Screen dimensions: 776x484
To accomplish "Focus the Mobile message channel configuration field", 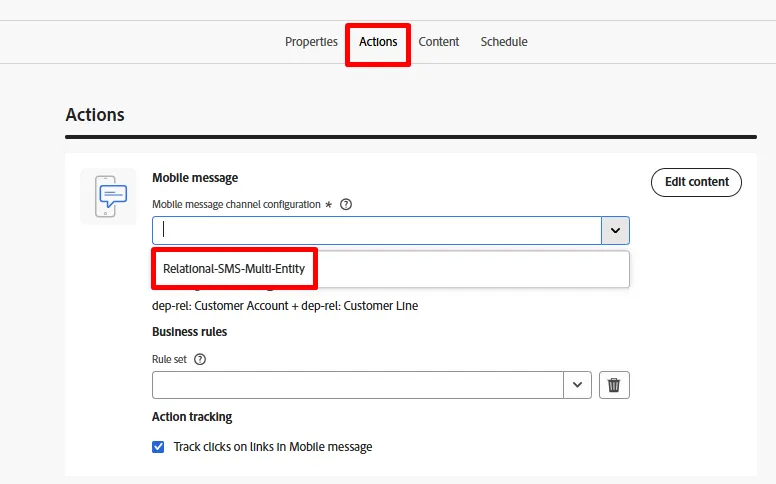I will pyautogui.click(x=377, y=230).
